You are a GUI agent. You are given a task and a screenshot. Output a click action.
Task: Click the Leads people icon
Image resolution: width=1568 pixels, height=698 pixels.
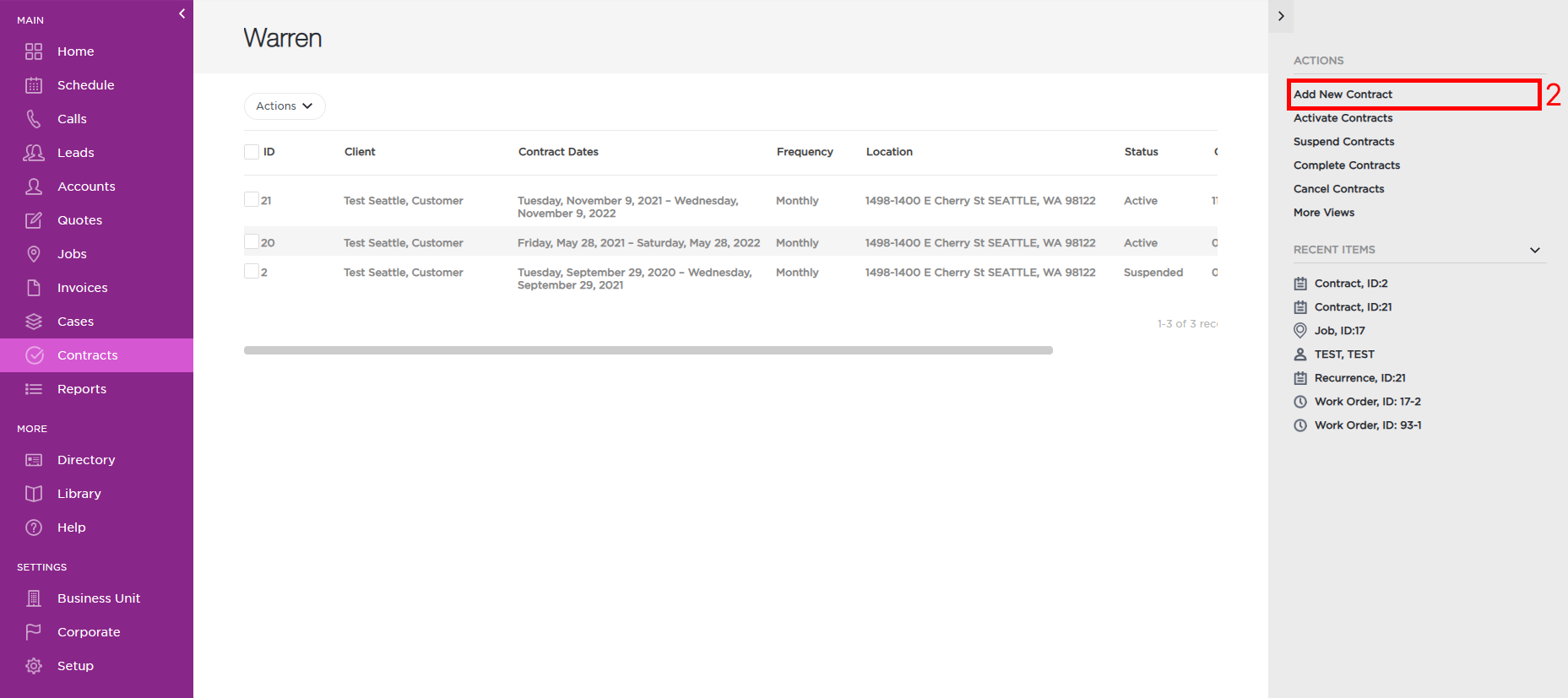34,153
